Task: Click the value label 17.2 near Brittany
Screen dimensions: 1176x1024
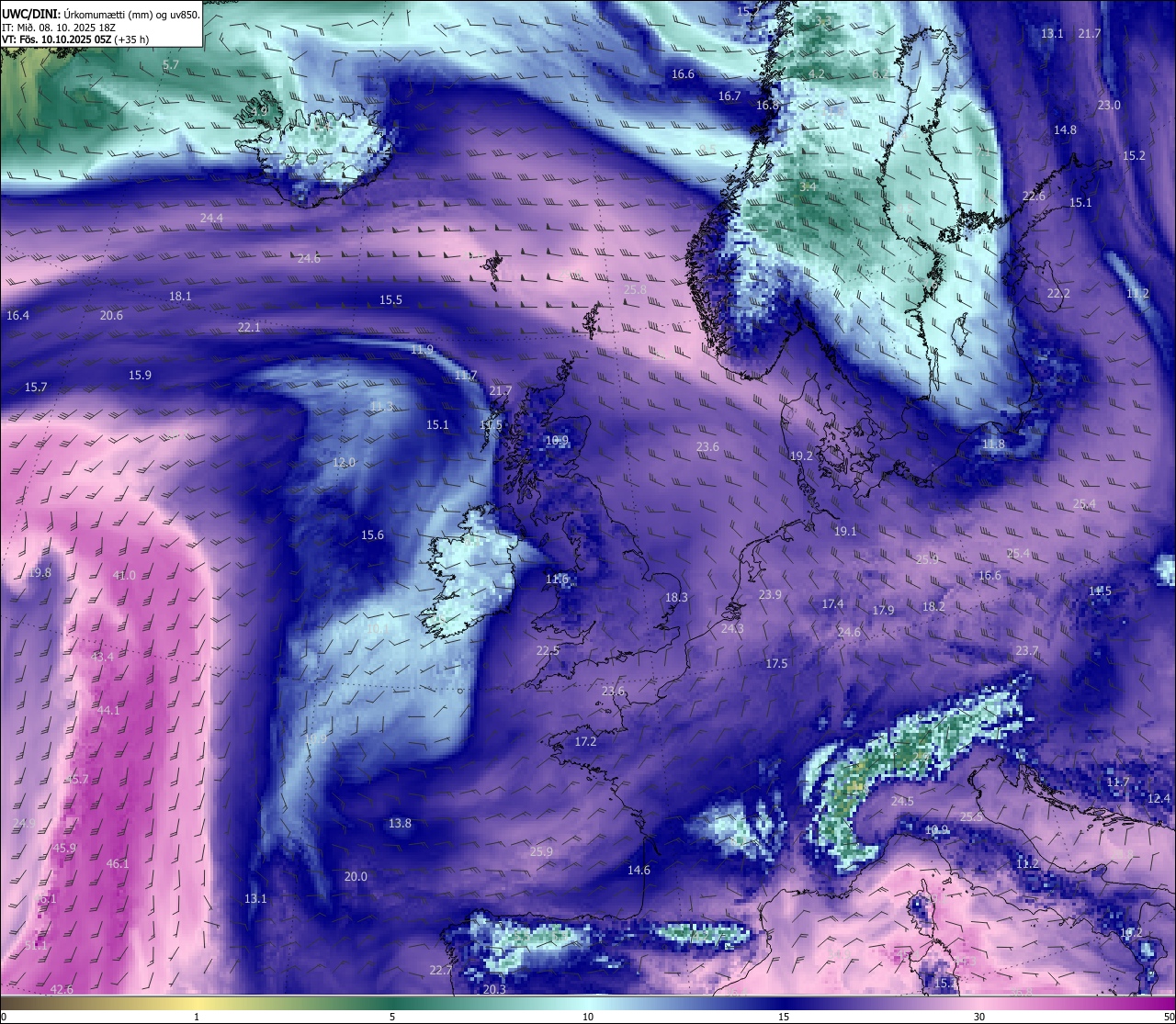Action: click(x=585, y=741)
